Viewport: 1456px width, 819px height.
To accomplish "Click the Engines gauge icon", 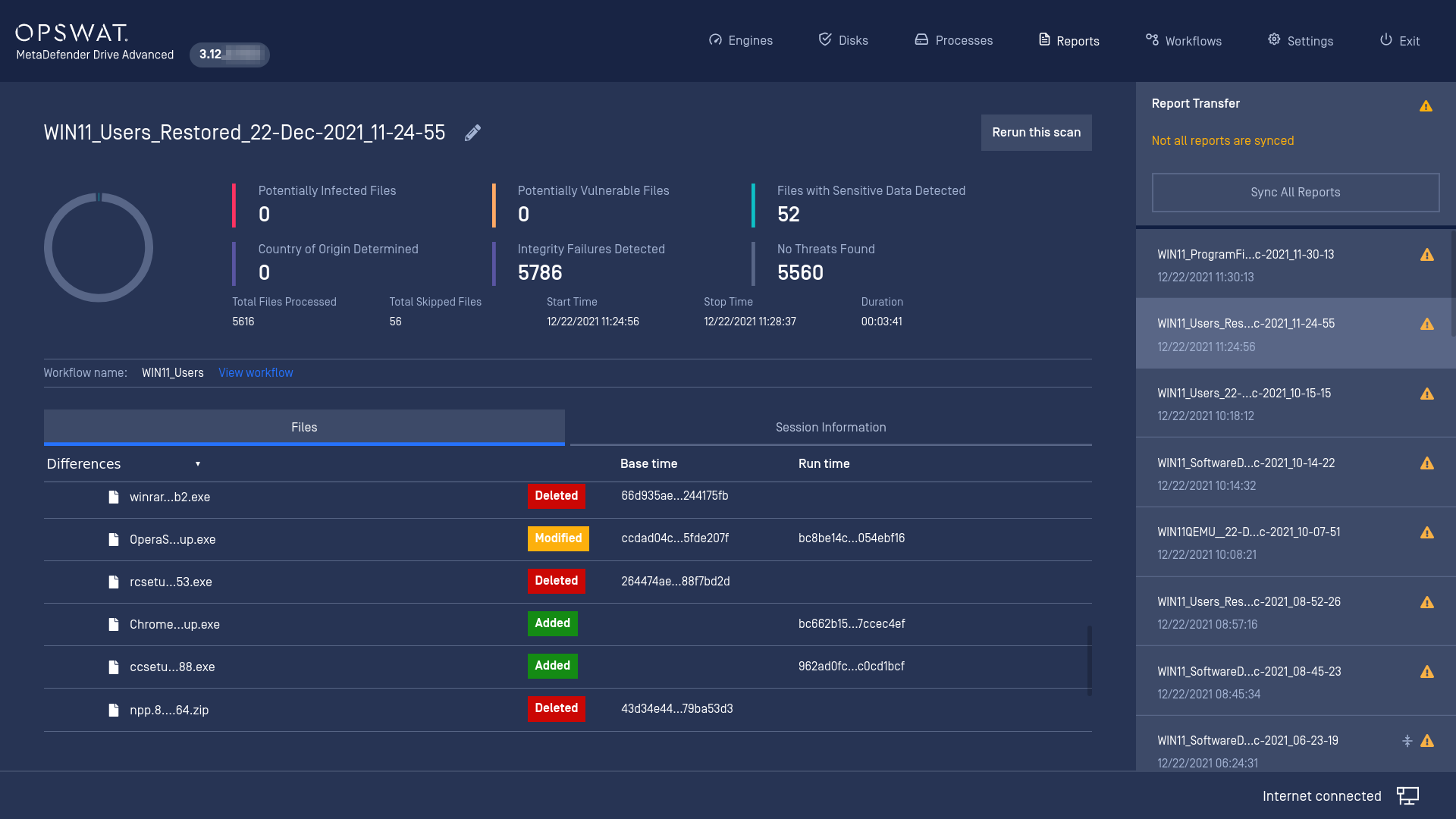I will point(715,40).
